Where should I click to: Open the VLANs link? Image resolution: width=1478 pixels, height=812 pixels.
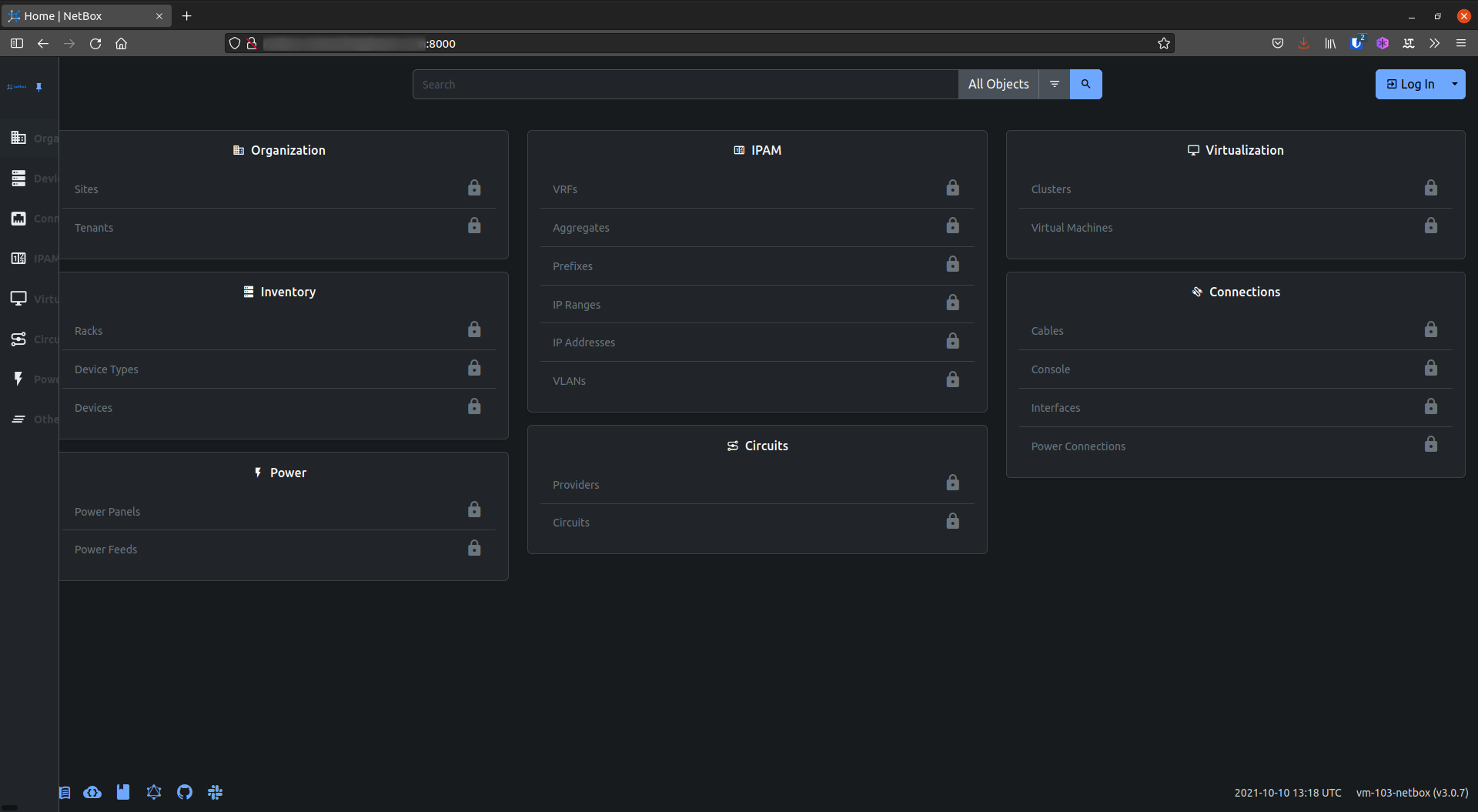click(569, 381)
